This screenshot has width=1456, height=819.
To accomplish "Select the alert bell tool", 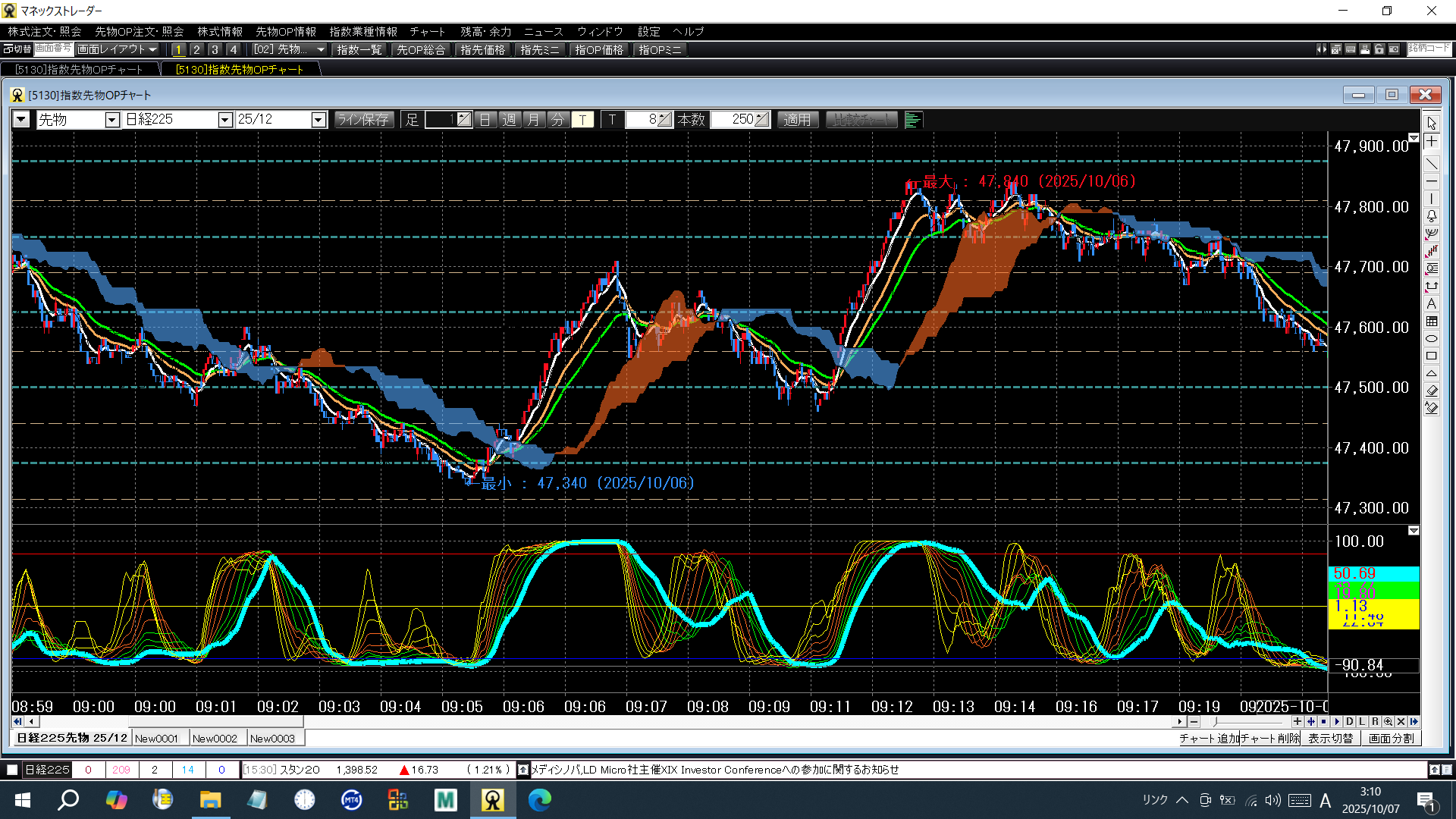I will pos(1431,216).
